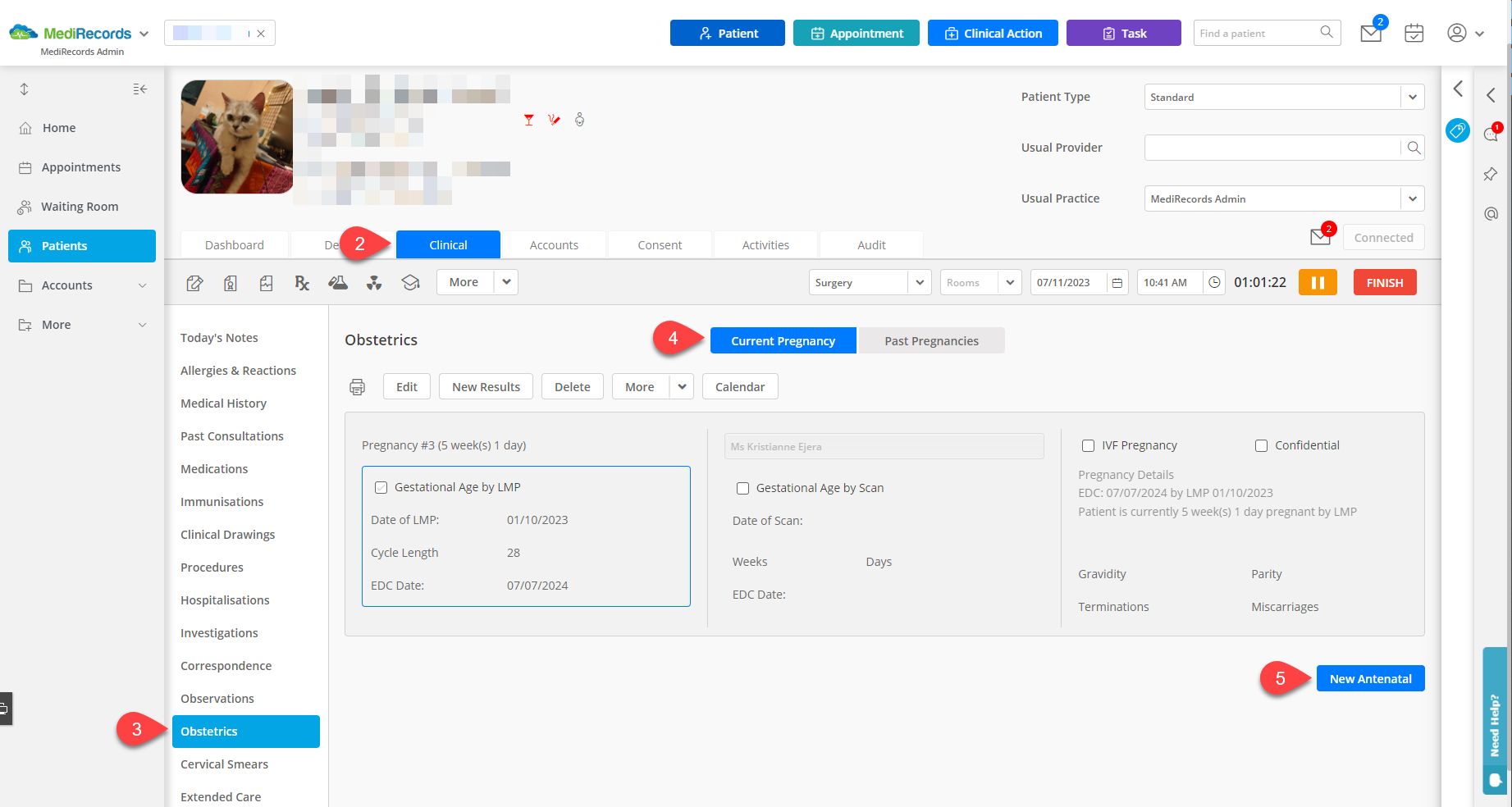
Task: Open the top bar calendar tasks icon
Action: pyautogui.click(x=1414, y=34)
